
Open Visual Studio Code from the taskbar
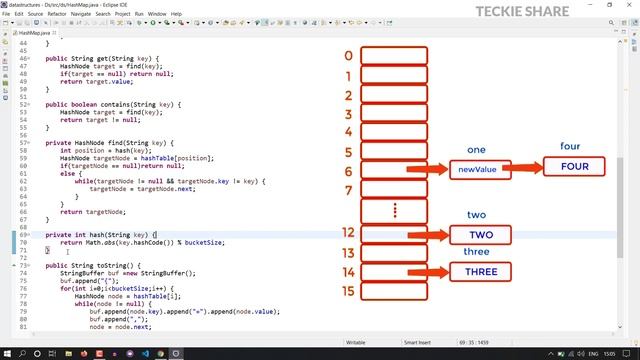(x=145, y=353)
